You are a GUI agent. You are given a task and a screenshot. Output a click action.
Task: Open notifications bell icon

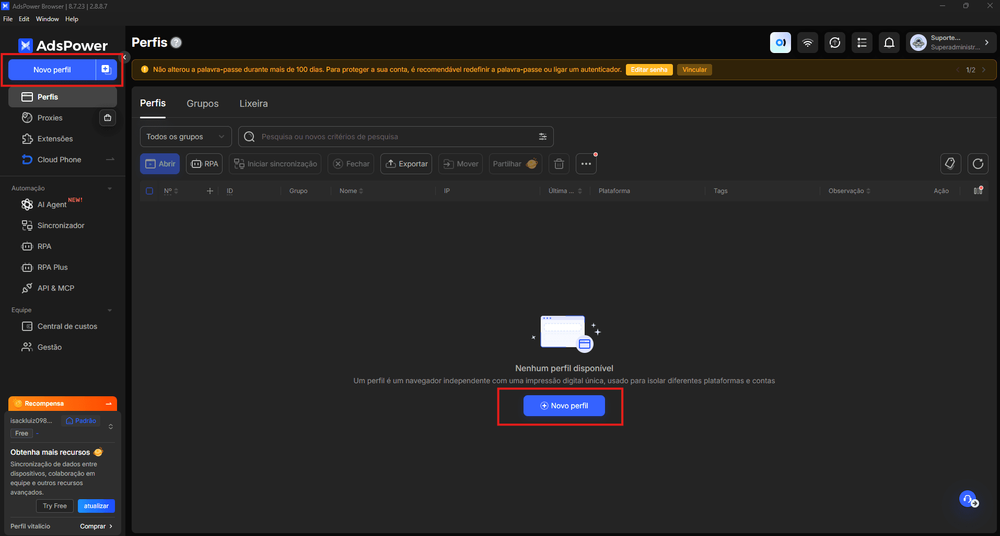(x=889, y=43)
